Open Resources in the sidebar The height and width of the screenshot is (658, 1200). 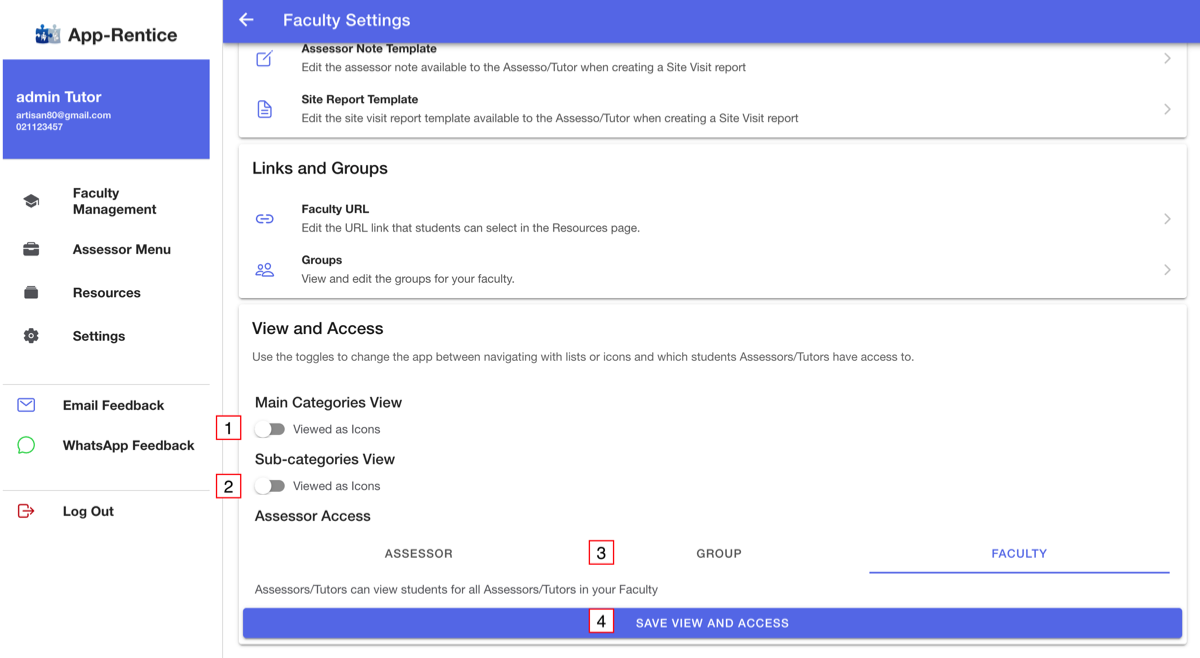pos(106,293)
